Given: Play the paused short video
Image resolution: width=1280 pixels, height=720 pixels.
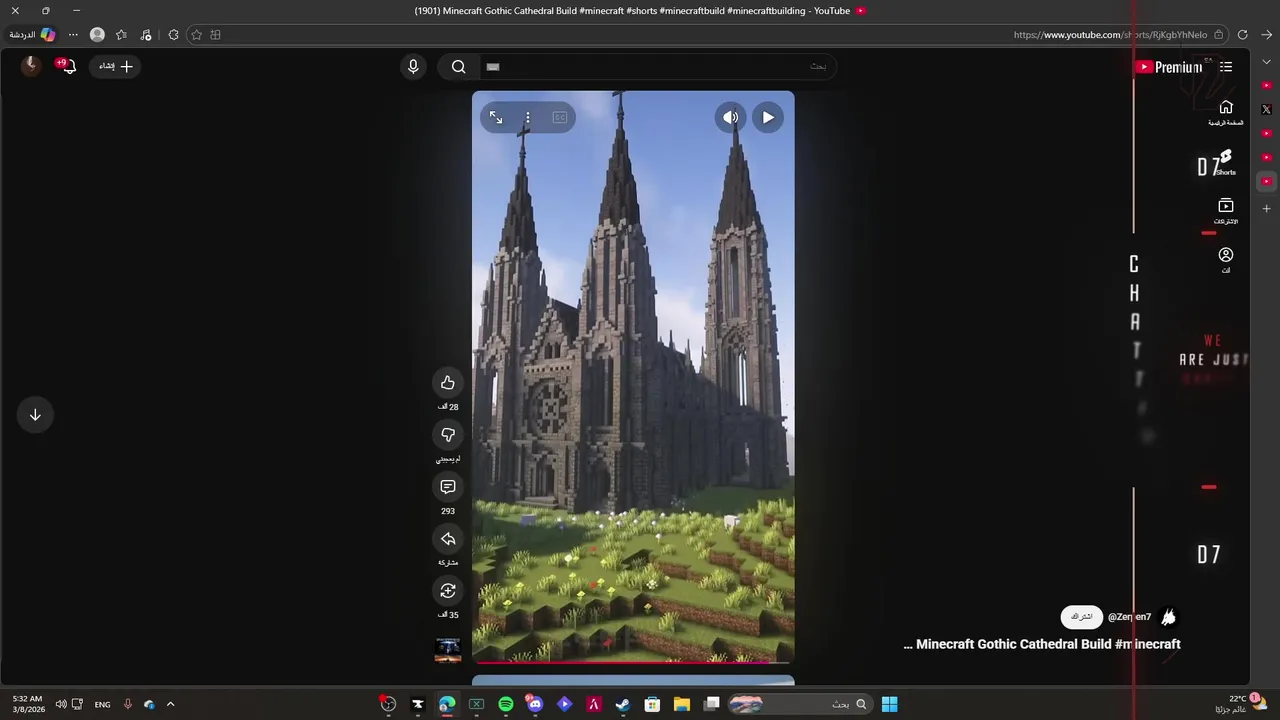Looking at the screenshot, I should click(x=767, y=117).
